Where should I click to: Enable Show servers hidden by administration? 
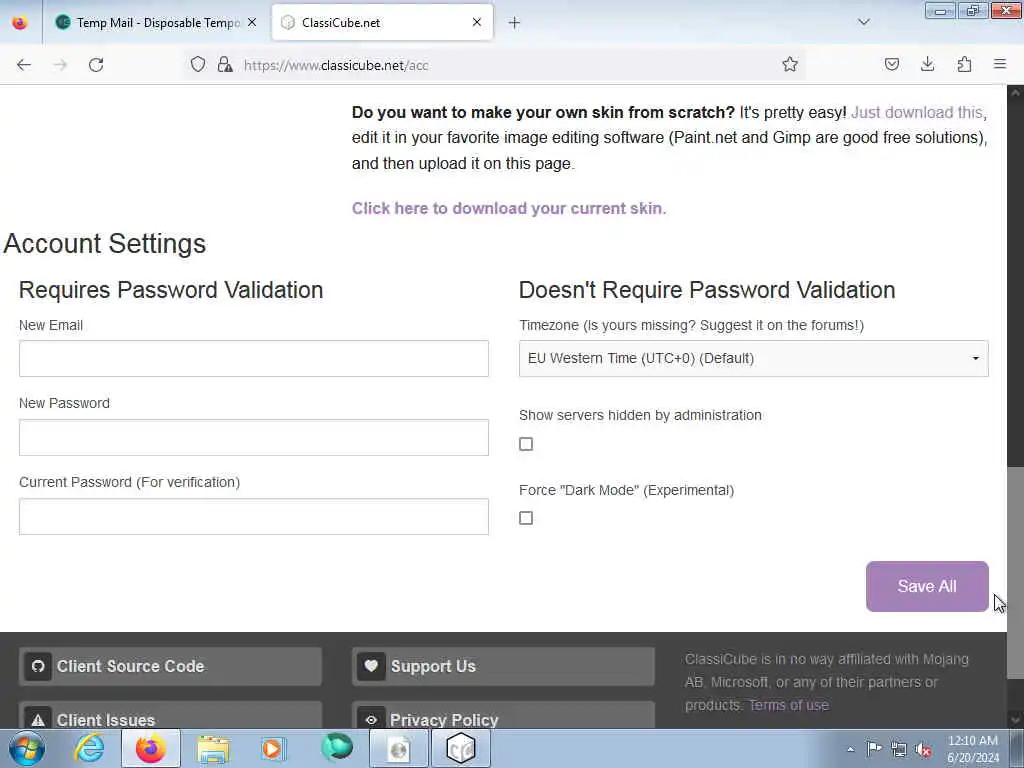point(526,444)
